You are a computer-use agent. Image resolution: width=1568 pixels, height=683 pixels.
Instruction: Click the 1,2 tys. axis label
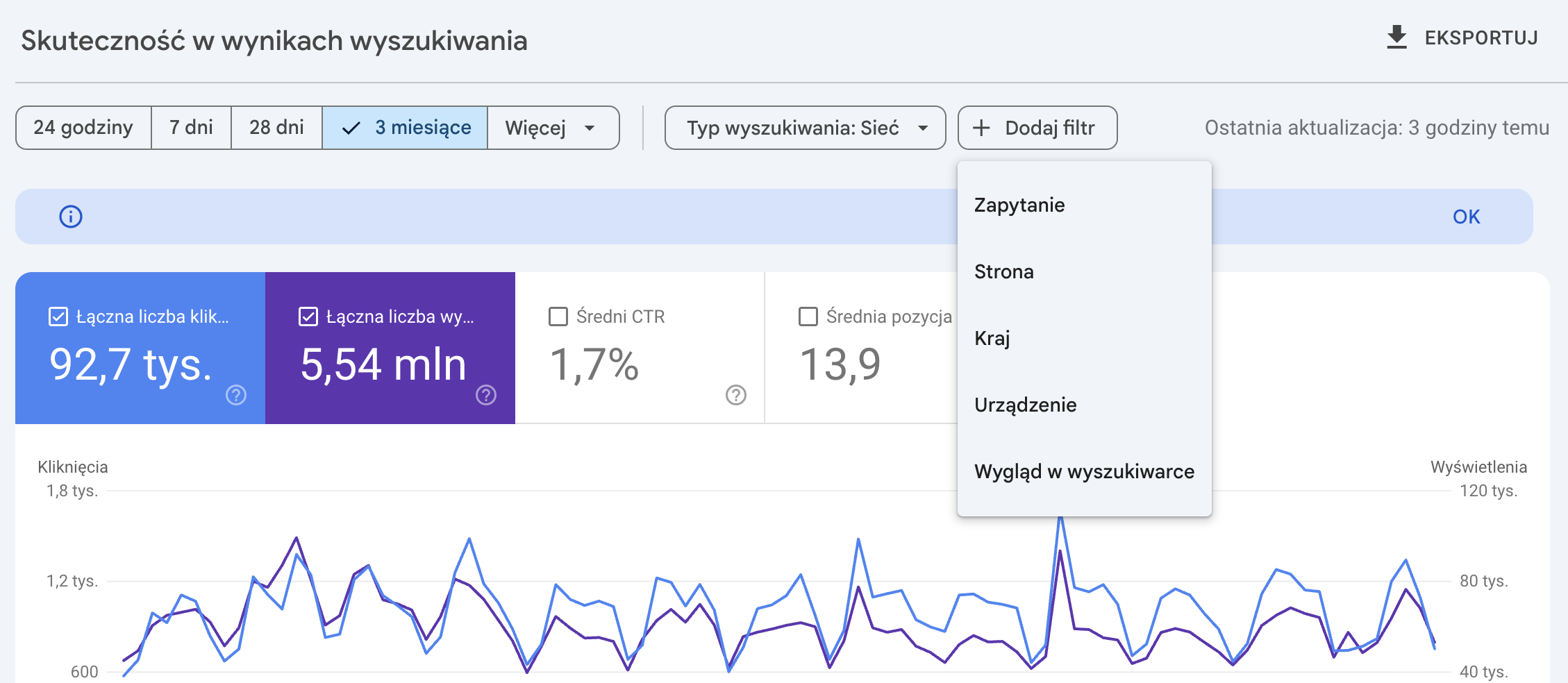pos(72,581)
